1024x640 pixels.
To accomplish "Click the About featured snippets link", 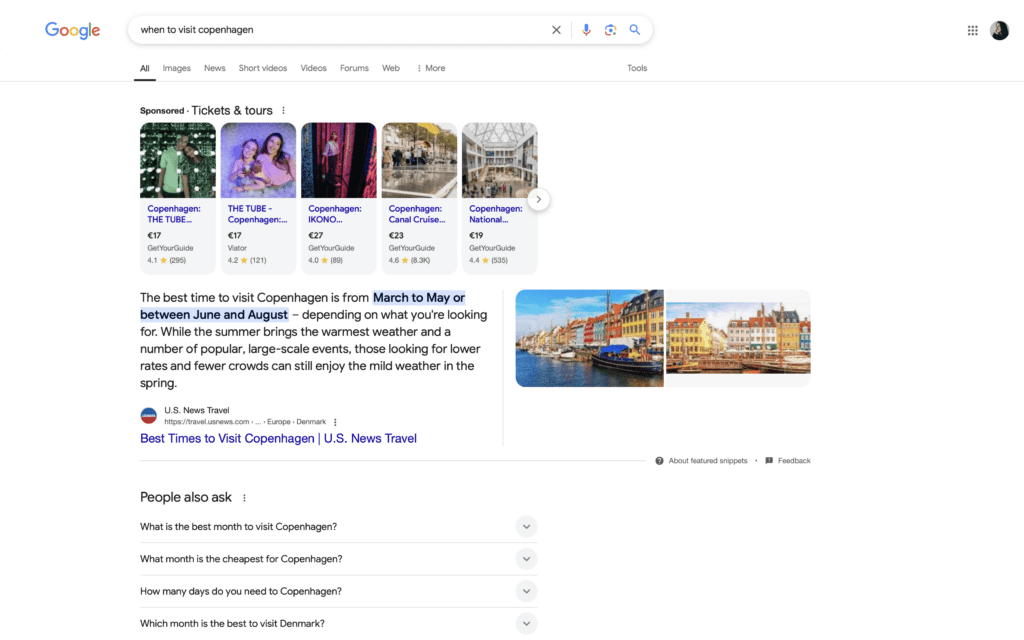I will [707, 461].
